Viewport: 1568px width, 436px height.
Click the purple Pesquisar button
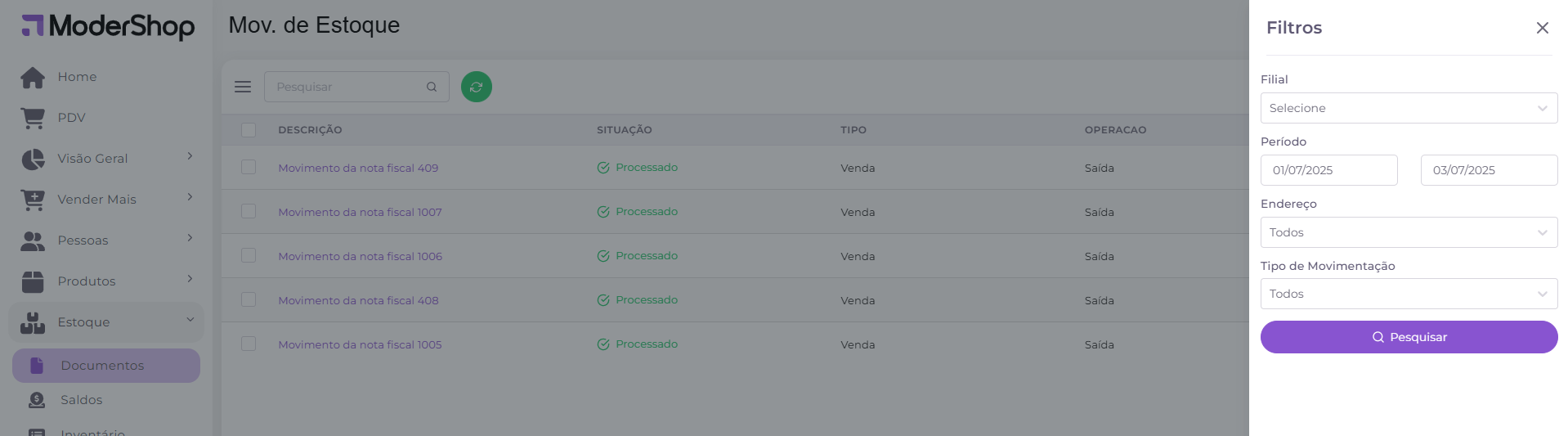click(1409, 337)
